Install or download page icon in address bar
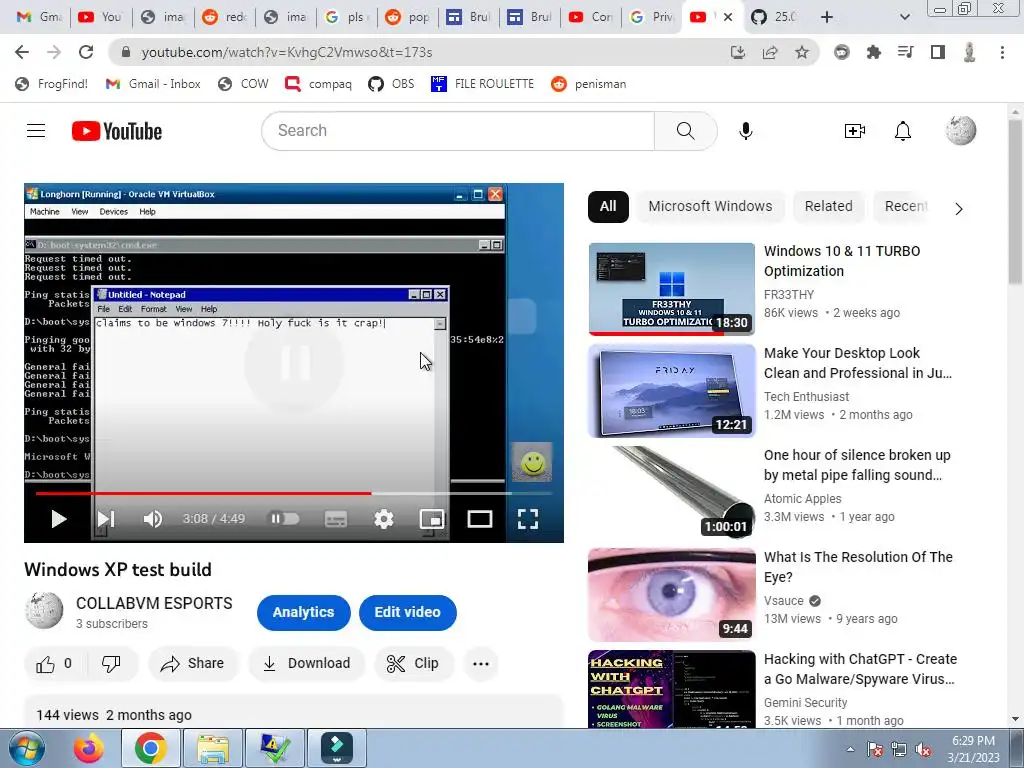Screen dimensions: 1024x768 click(737, 52)
